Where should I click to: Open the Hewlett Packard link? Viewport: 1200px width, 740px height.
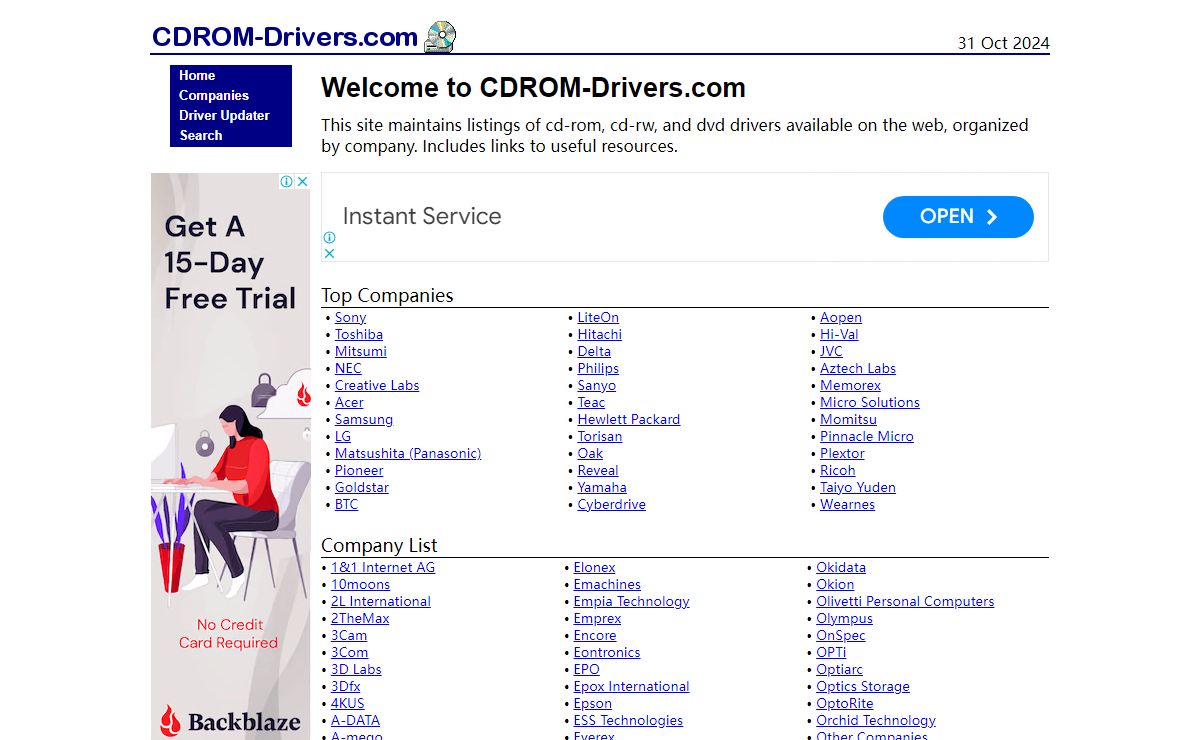[x=629, y=419]
